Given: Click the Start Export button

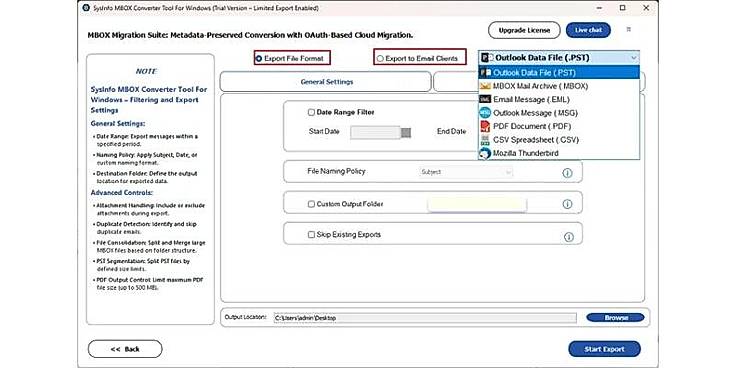Looking at the screenshot, I should tap(604, 349).
